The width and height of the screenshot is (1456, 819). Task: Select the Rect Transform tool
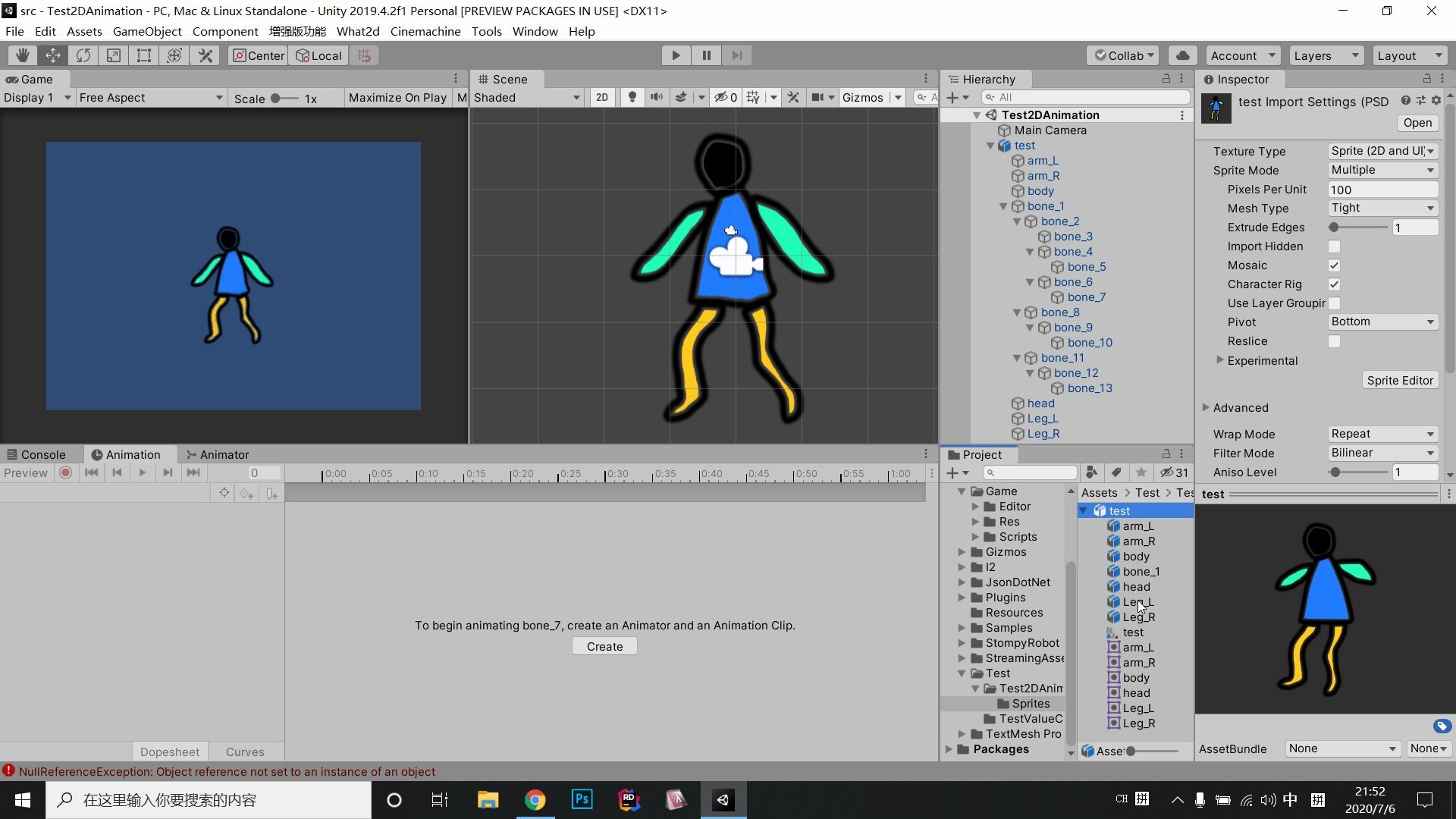point(143,55)
